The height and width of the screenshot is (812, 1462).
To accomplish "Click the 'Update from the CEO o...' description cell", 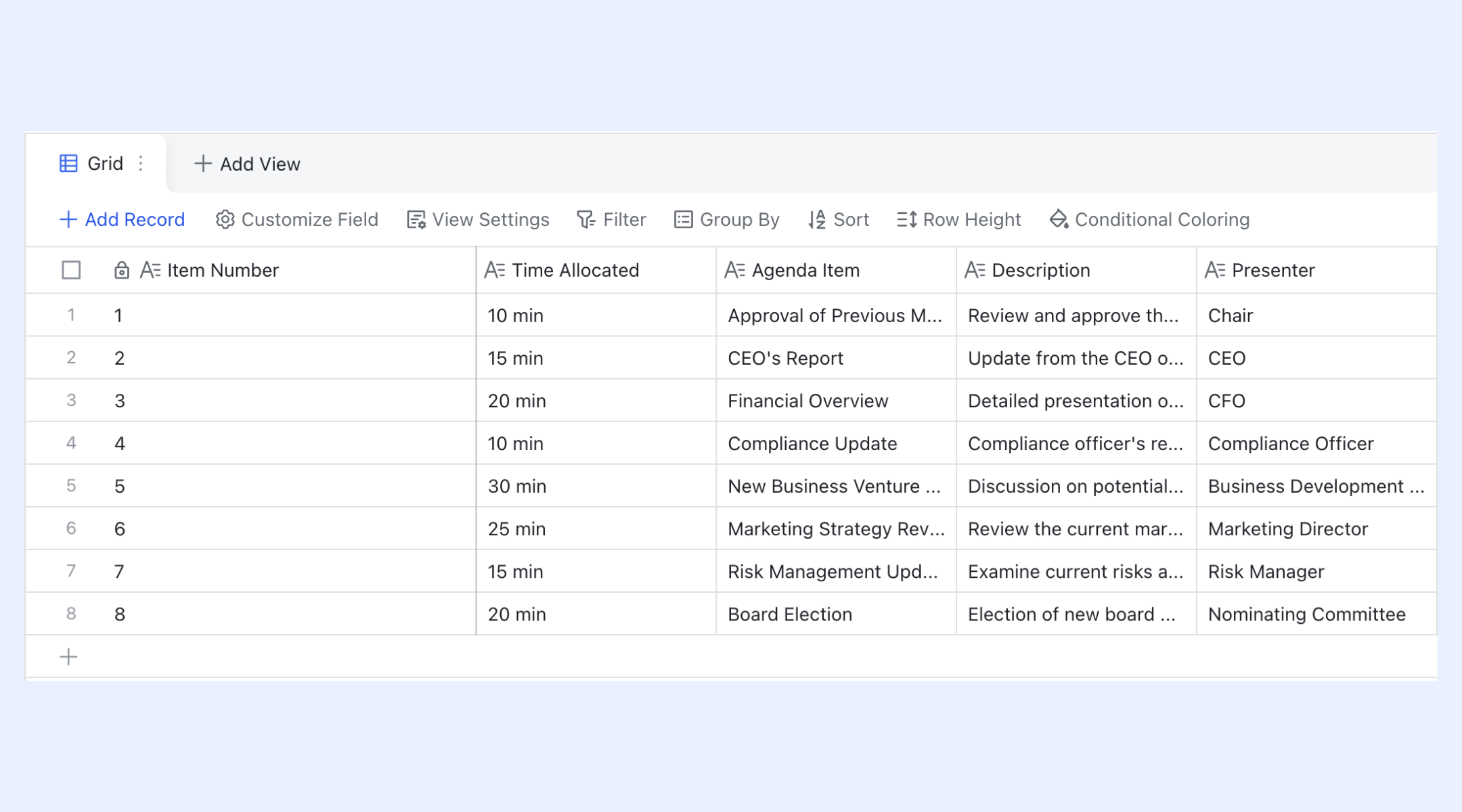I will pyautogui.click(x=1076, y=358).
